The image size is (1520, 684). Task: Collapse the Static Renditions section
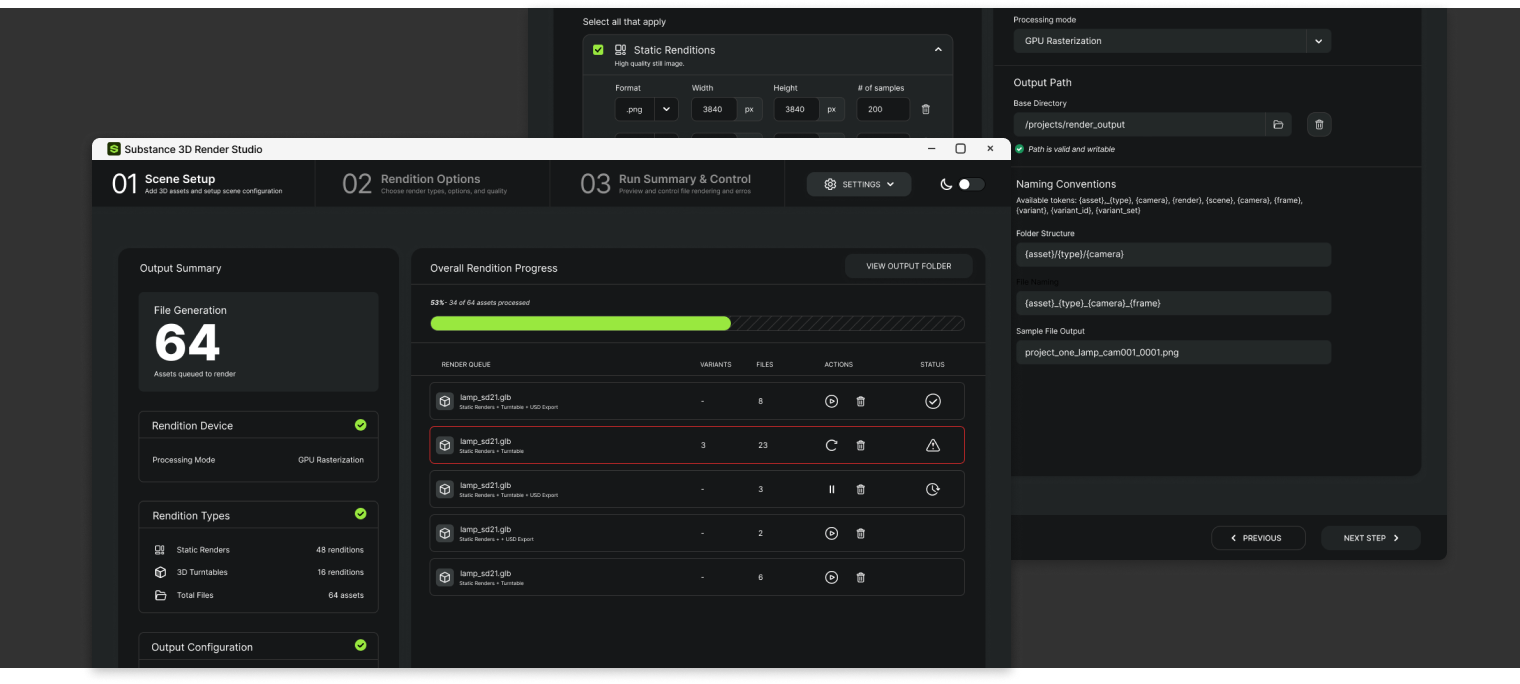[938, 49]
